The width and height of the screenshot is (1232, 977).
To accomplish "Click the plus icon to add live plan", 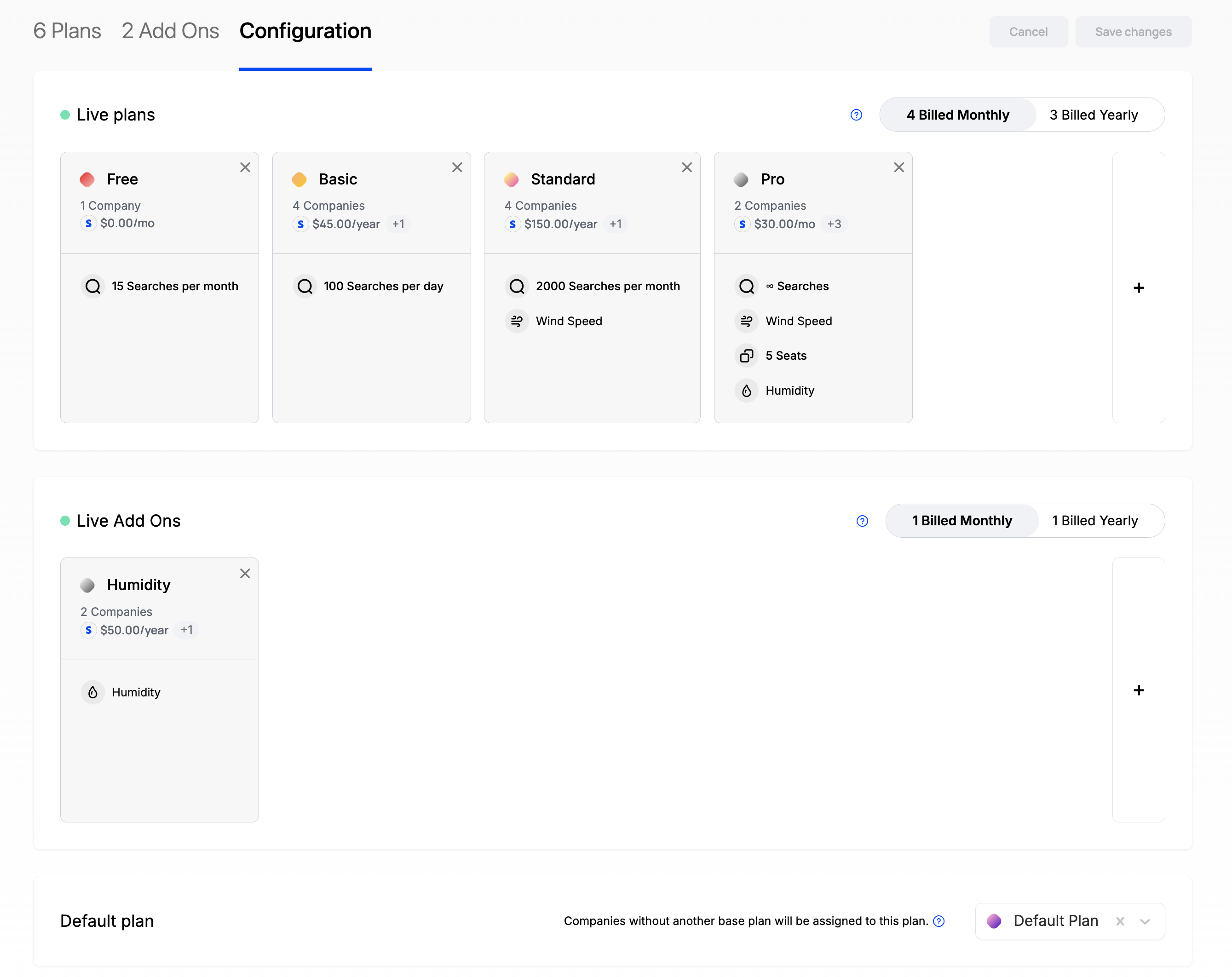I will (x=1138, y=287).
